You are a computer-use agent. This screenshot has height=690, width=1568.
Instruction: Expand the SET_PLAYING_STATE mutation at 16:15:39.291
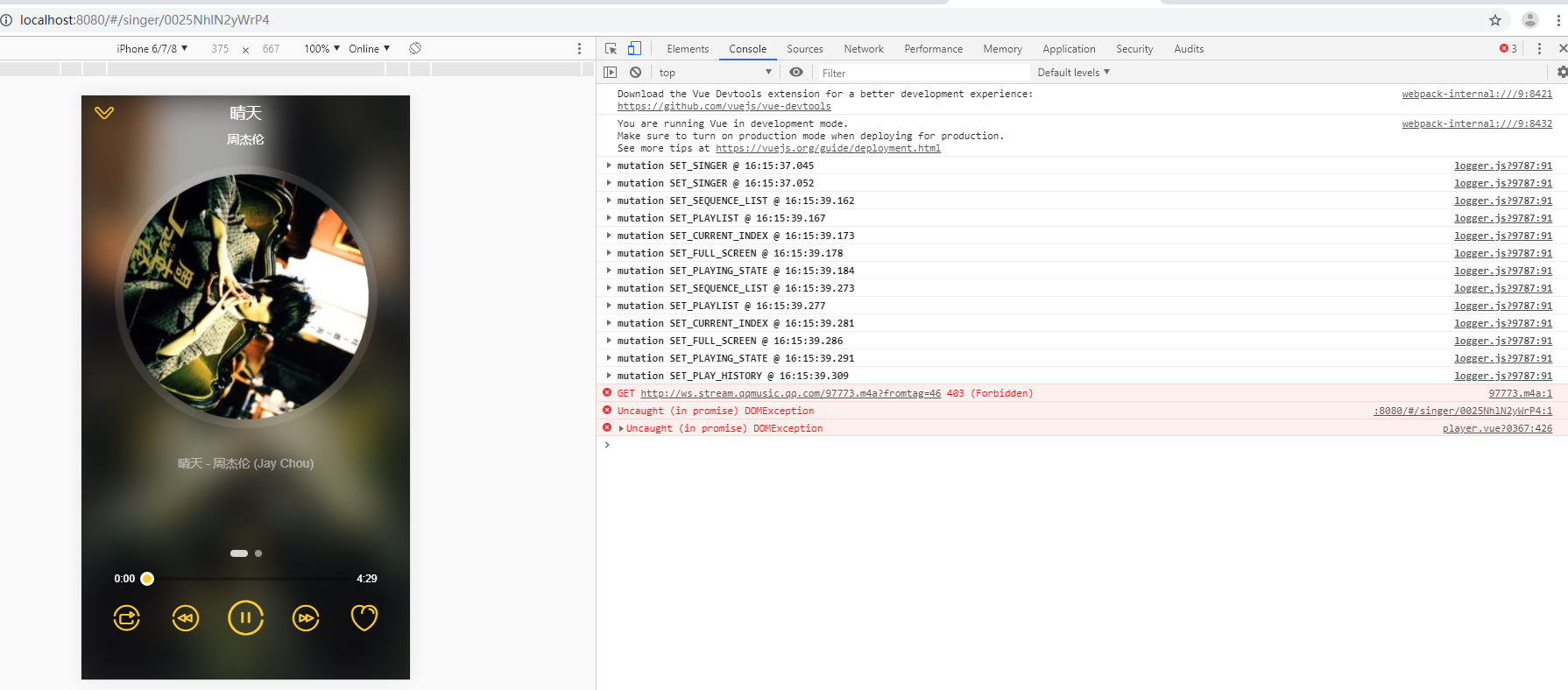609,358
